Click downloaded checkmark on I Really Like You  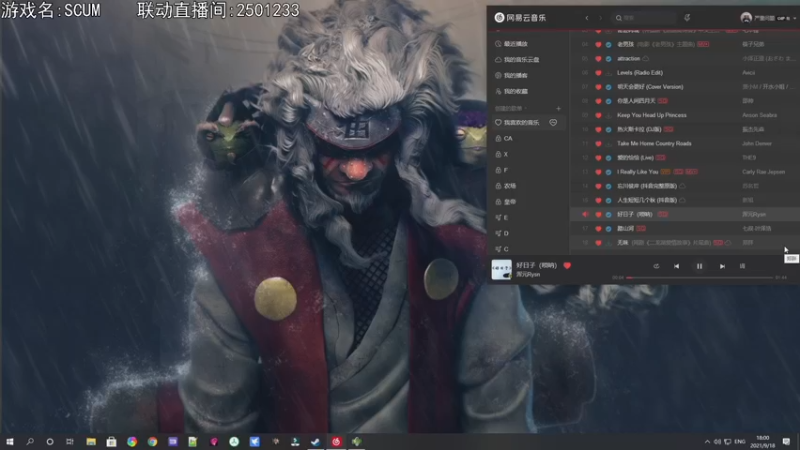tap(609, 172)
